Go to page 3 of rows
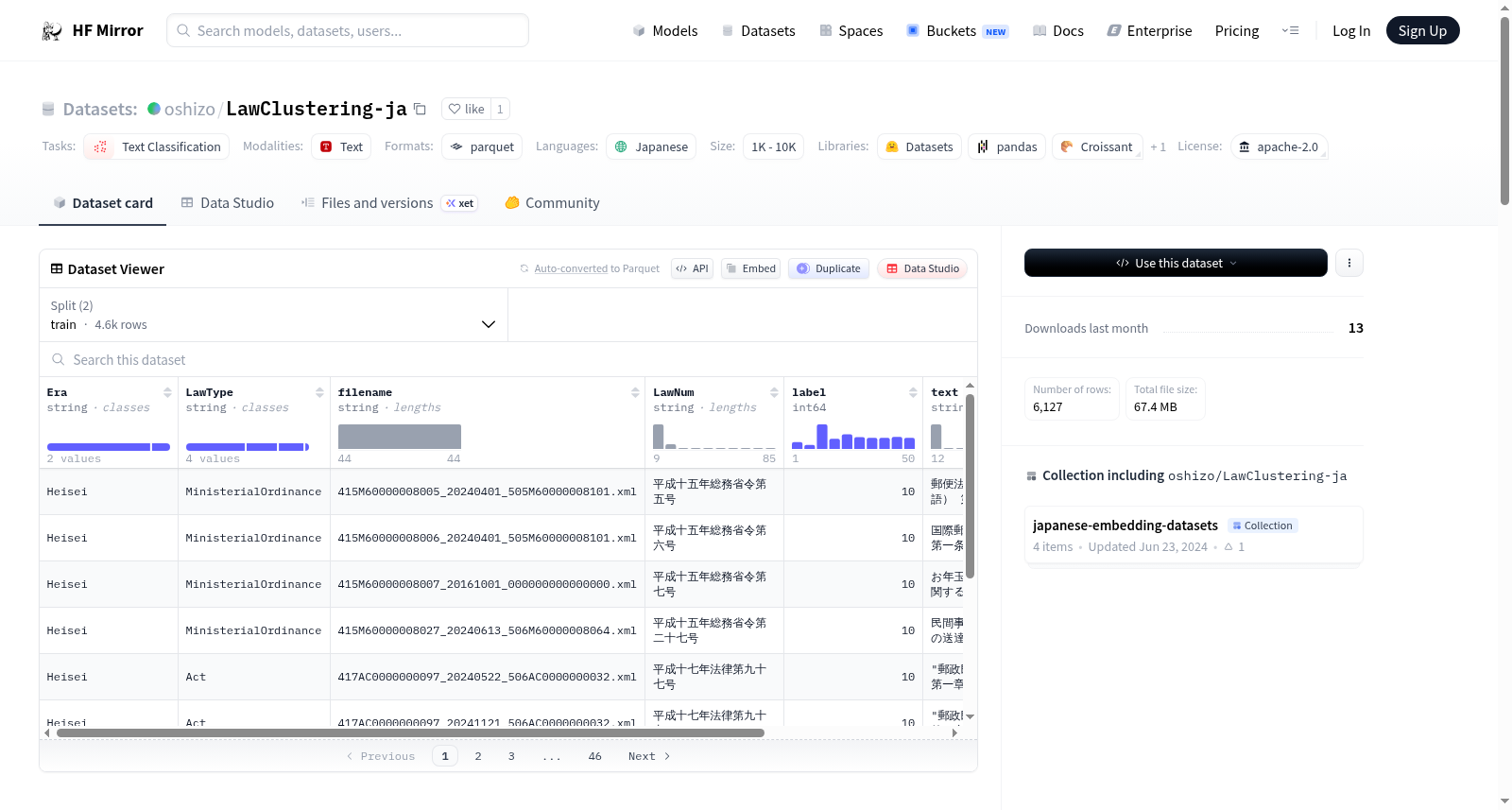The width and height of the screenshot is (1512, 810). 511,756
